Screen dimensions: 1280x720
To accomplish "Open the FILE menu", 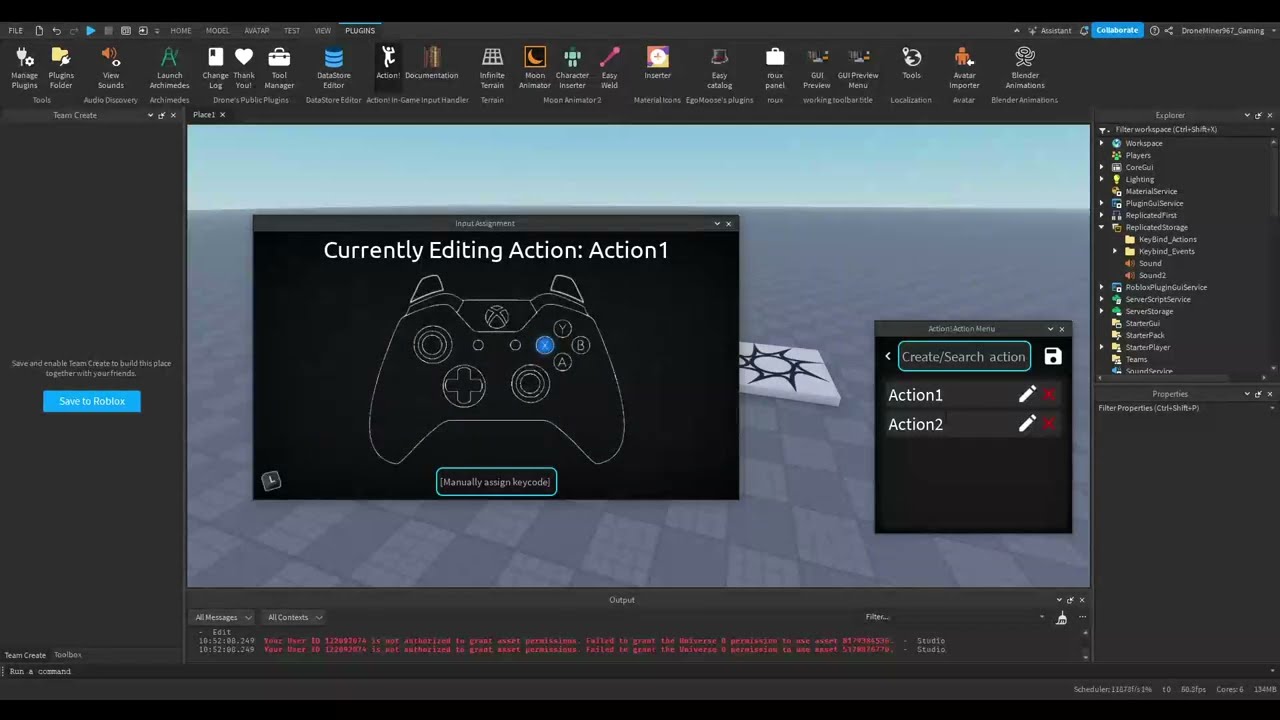I will click(16, 31).
